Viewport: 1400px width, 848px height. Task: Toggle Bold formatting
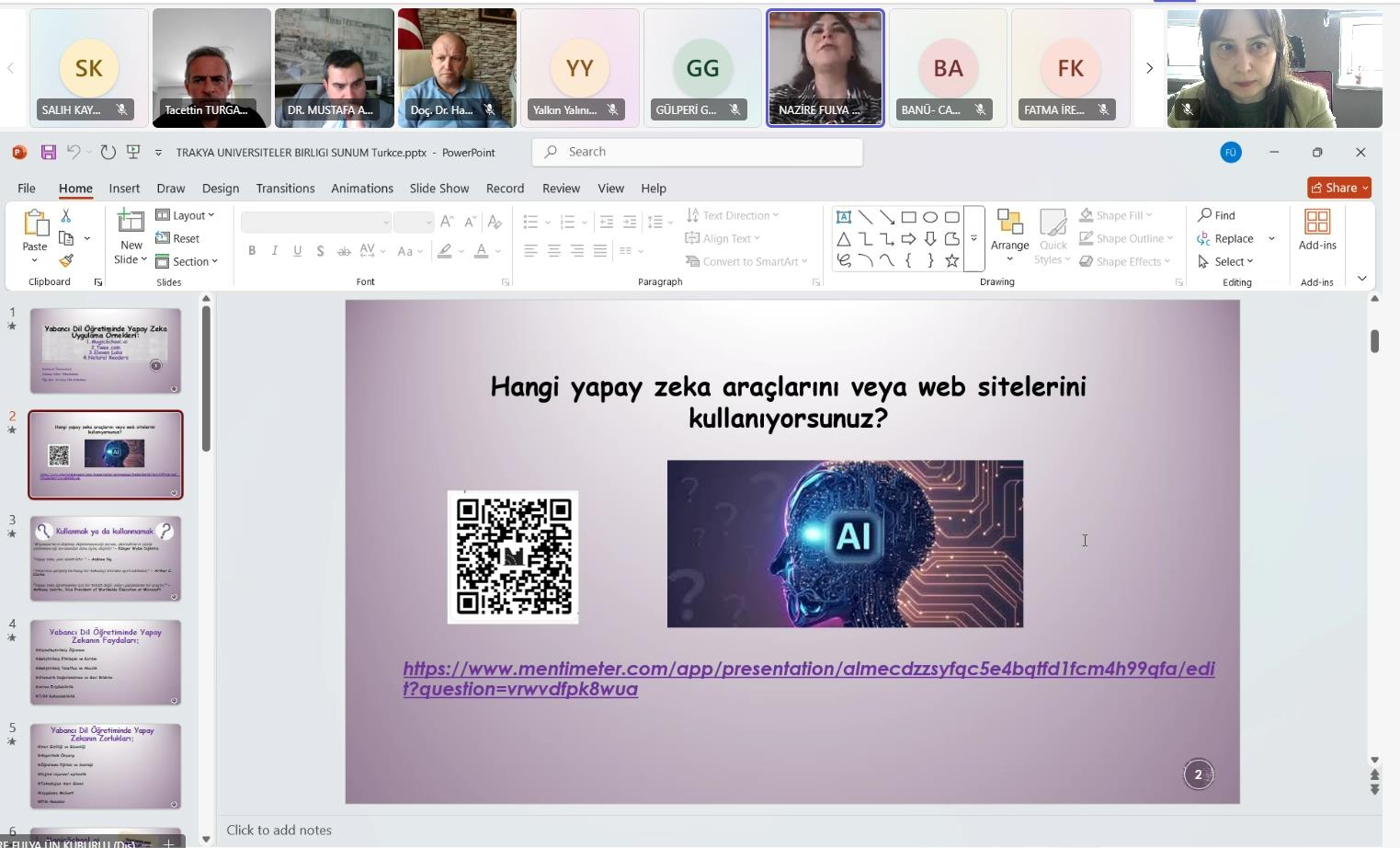coord(252,250)
